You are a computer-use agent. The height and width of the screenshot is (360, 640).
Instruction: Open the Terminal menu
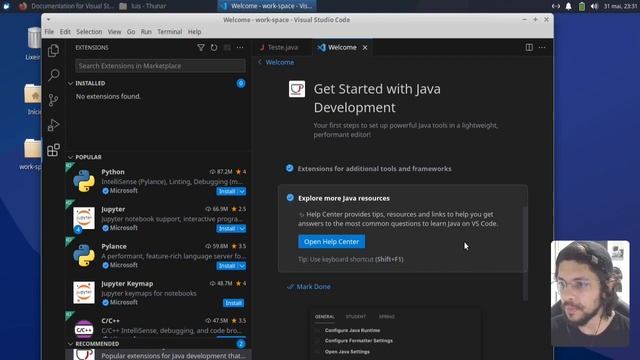pyautogui.click(x=169, y=32)
